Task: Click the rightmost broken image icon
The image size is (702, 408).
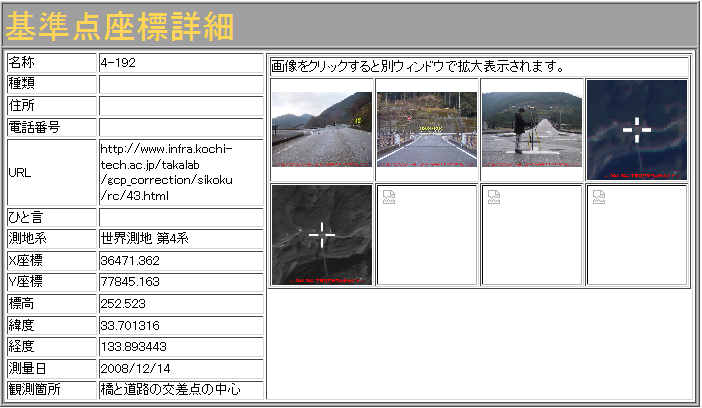Action: click(599, 197)
